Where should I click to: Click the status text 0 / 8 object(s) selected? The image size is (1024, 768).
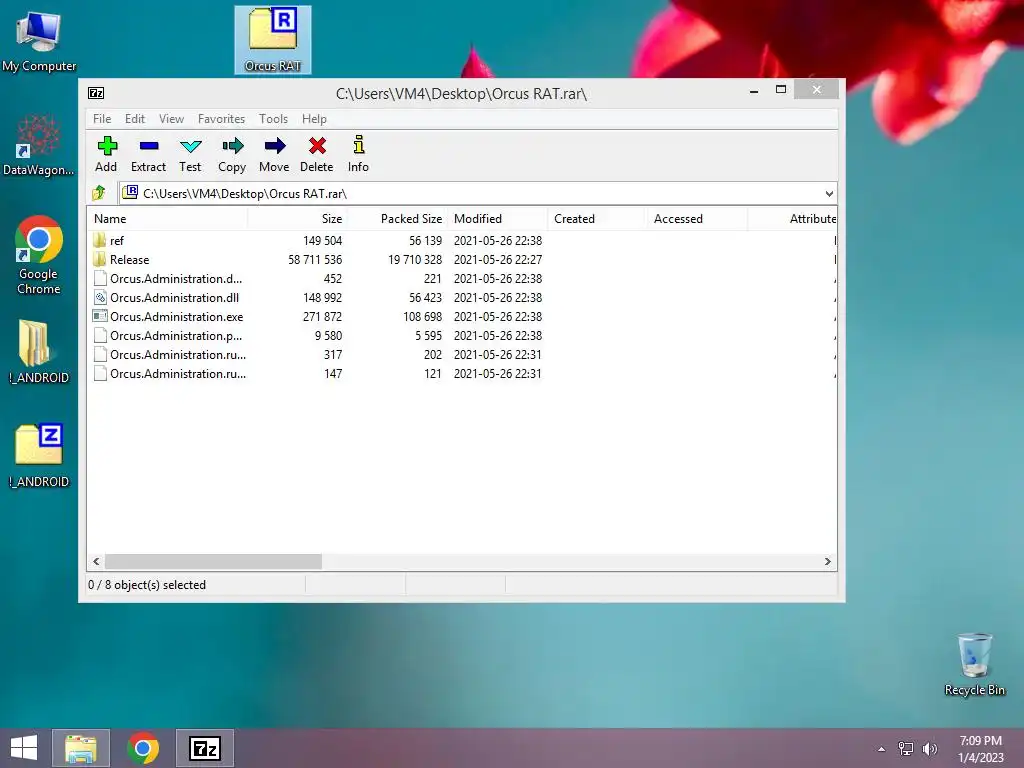(147, 585)
